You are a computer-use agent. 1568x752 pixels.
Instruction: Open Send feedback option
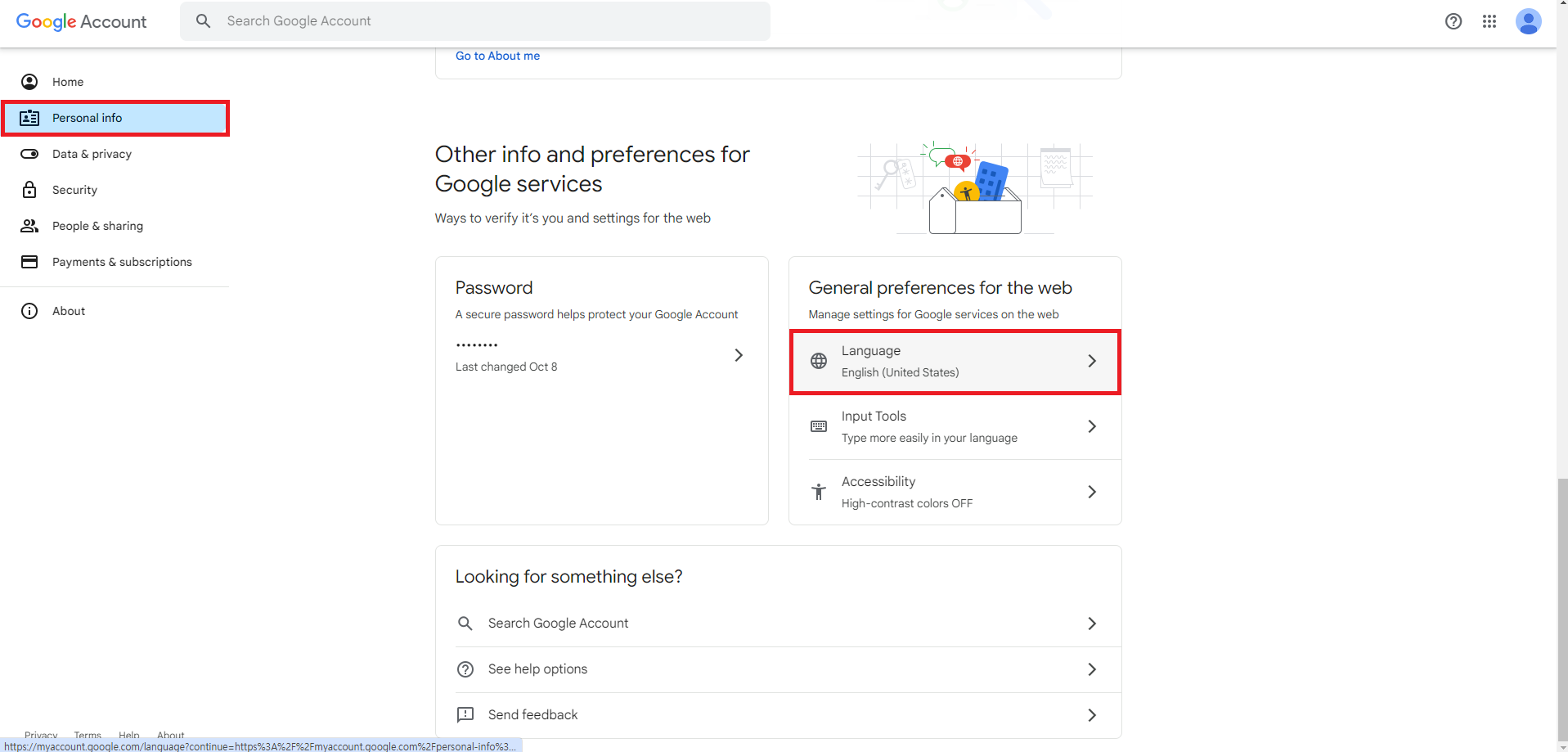pos(778,715)
